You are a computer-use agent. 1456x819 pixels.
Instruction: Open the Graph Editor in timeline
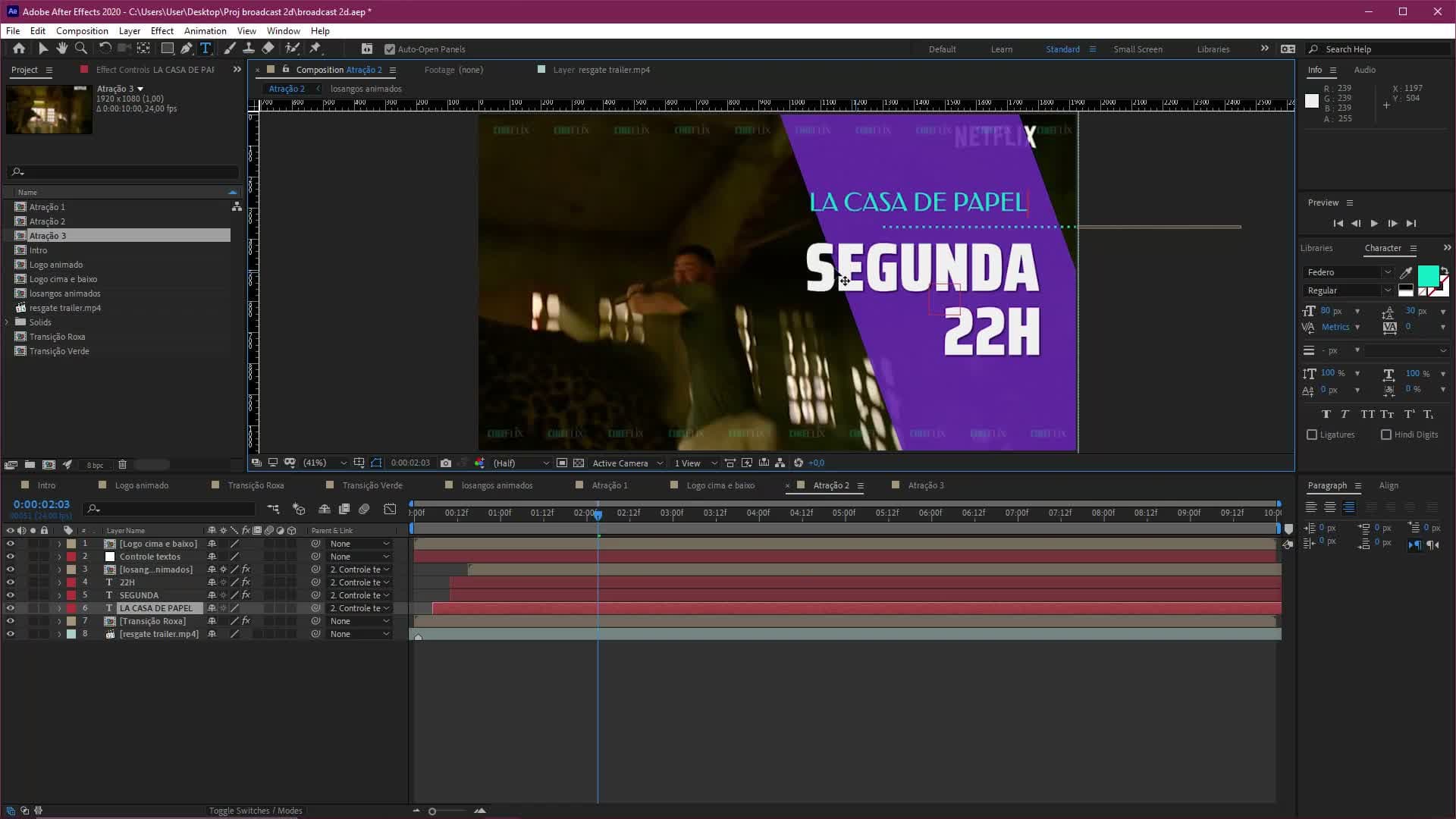click(390, 509)
